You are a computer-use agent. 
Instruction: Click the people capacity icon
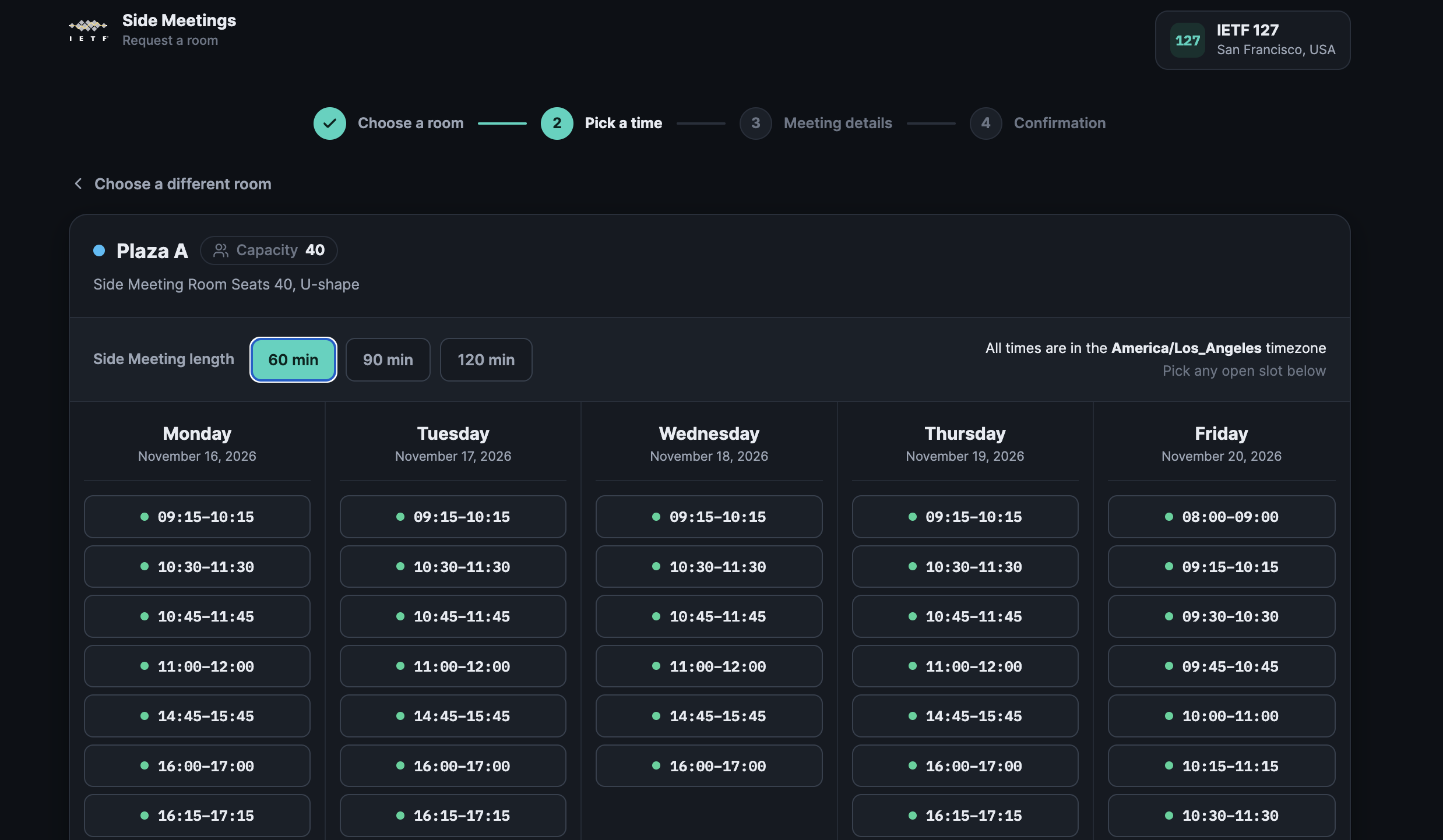221,250
